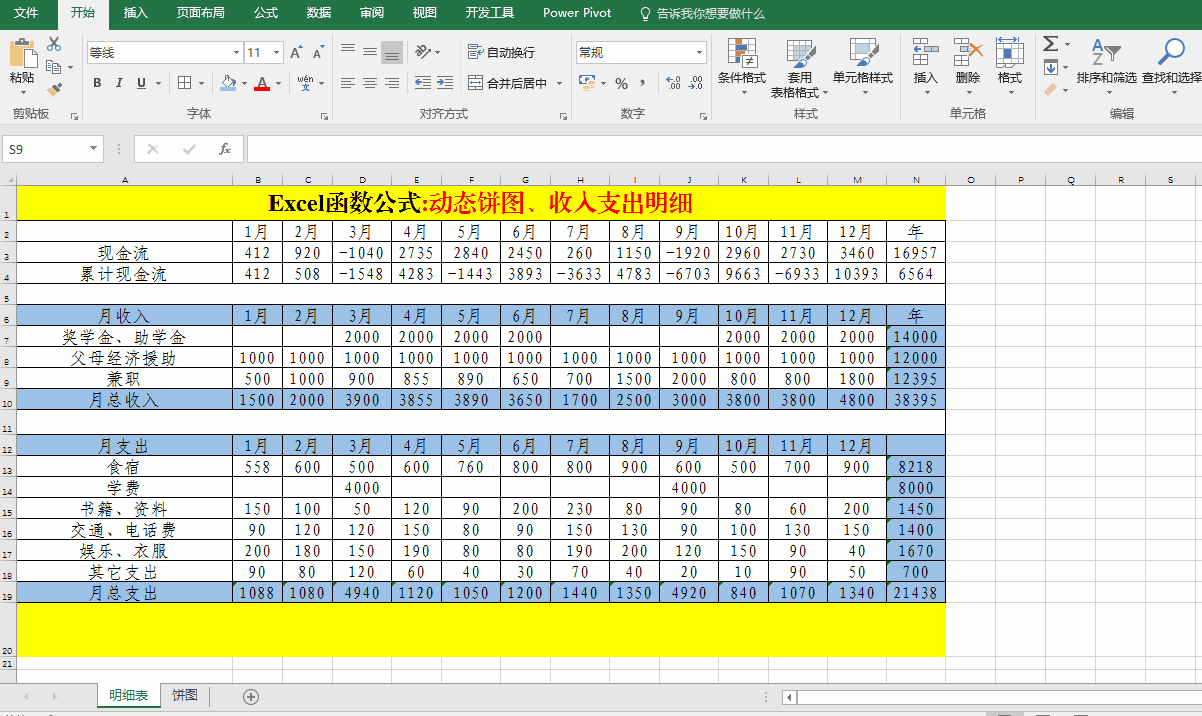Open the Name Box dropdown arrow
1202x716 pixels.
coord(94,149)
